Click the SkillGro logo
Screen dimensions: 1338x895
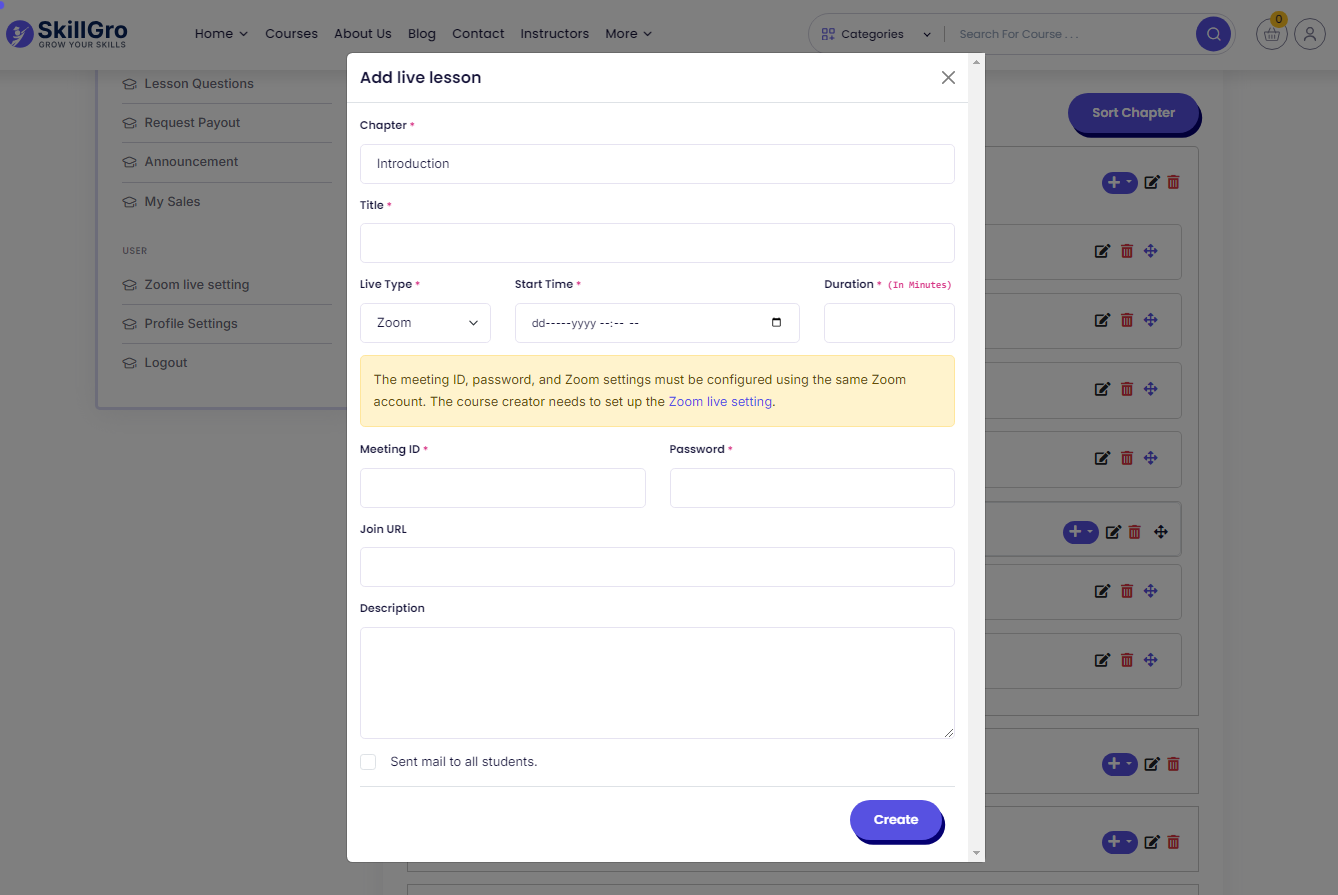(x=67, y=34)
